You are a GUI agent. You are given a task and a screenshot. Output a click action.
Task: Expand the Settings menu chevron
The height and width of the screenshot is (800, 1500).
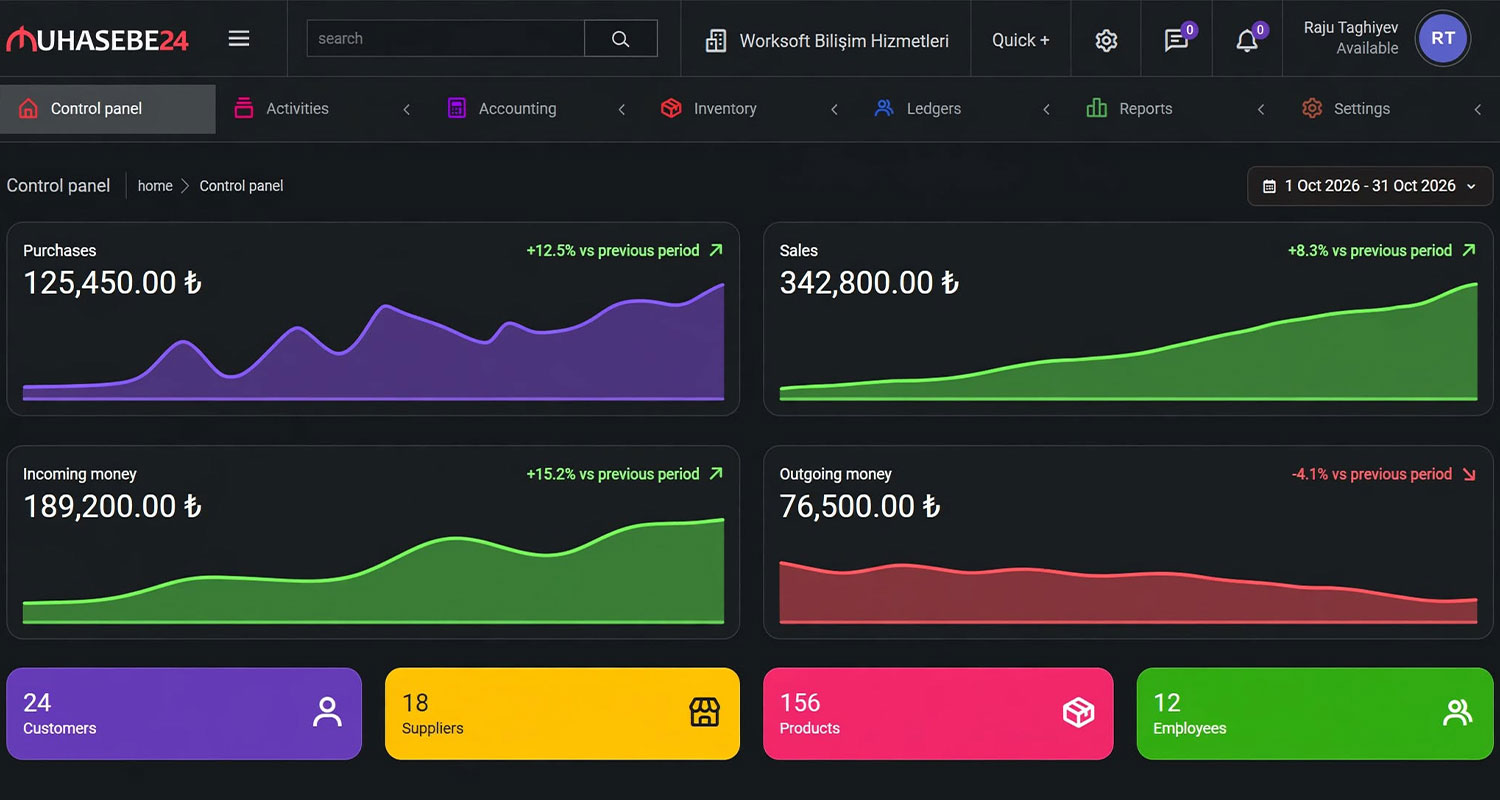point(1478,109)
